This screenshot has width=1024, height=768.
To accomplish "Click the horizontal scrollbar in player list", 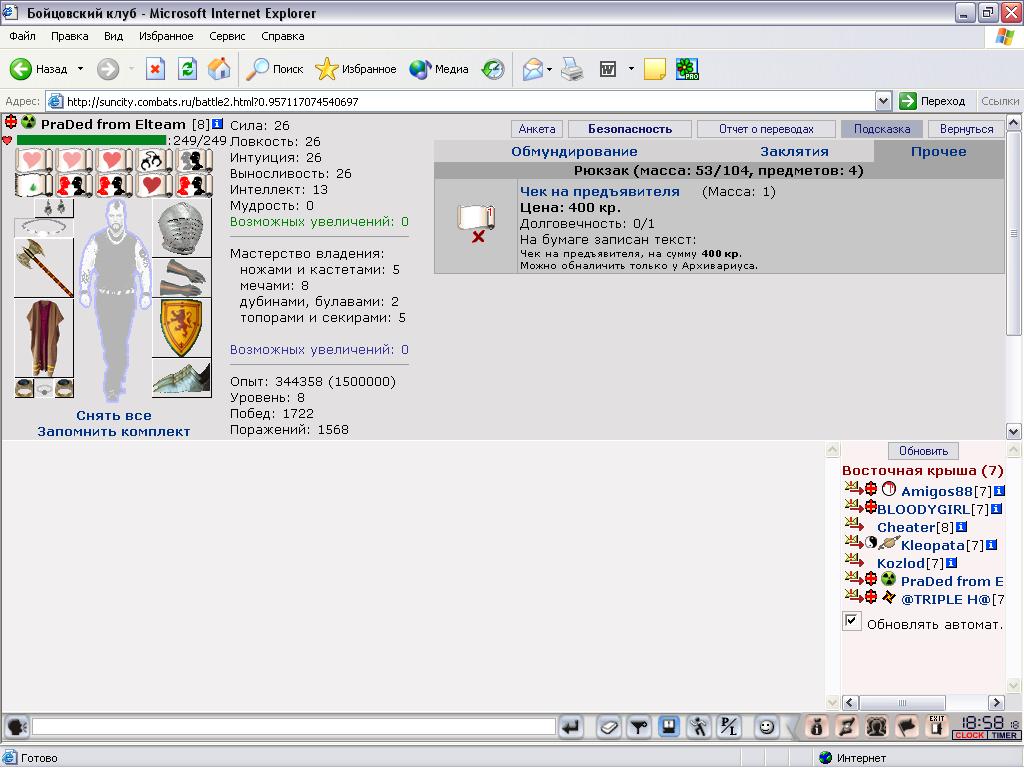I will [x=923, y=703].
